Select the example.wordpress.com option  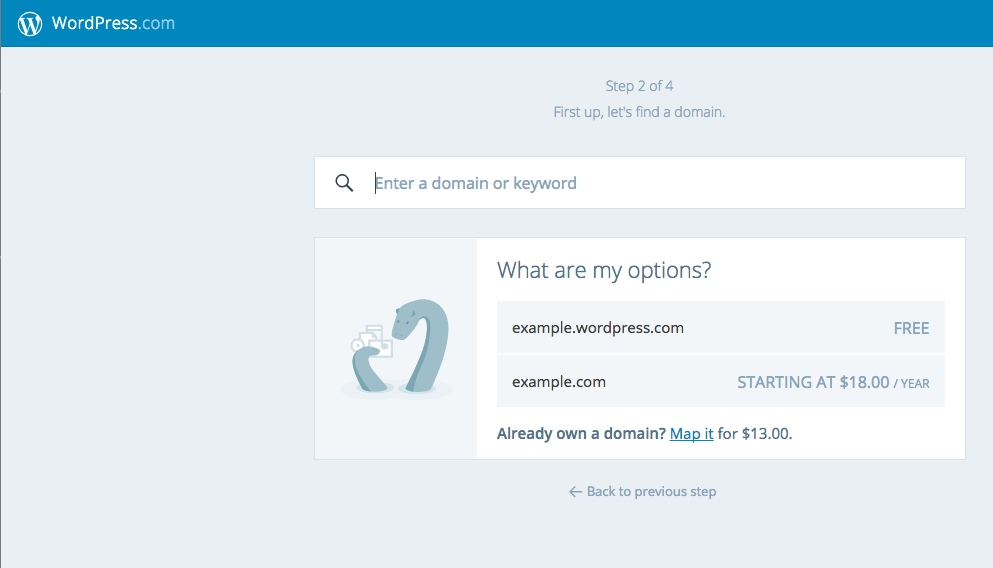[721, 327]
